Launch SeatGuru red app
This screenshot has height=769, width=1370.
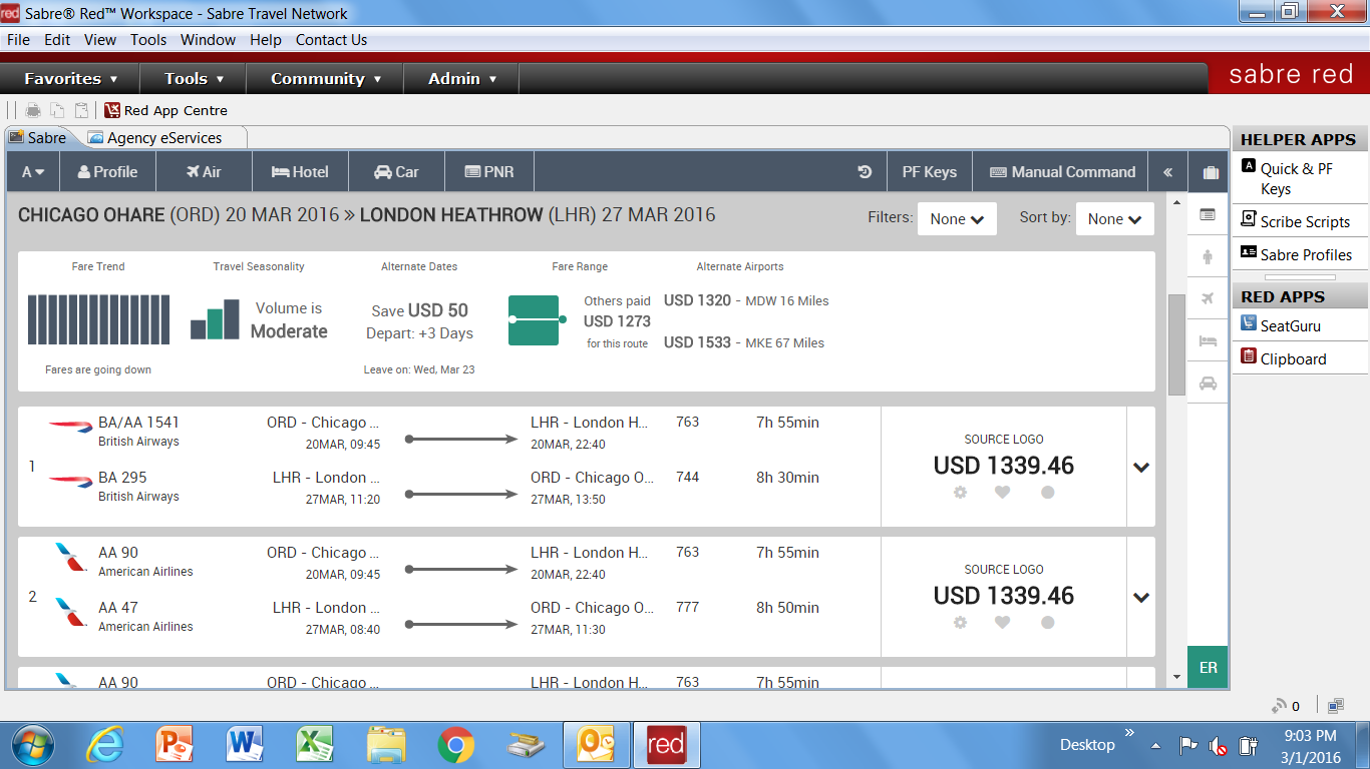coord(1300,325)
